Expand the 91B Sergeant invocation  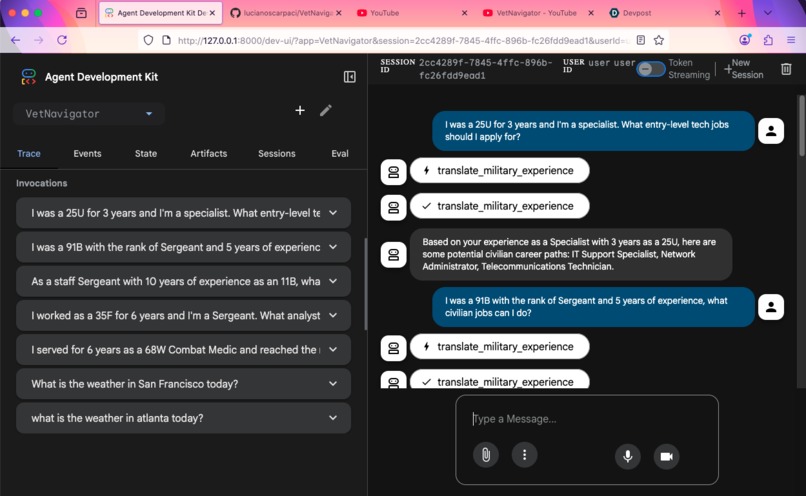coord(184,247)
